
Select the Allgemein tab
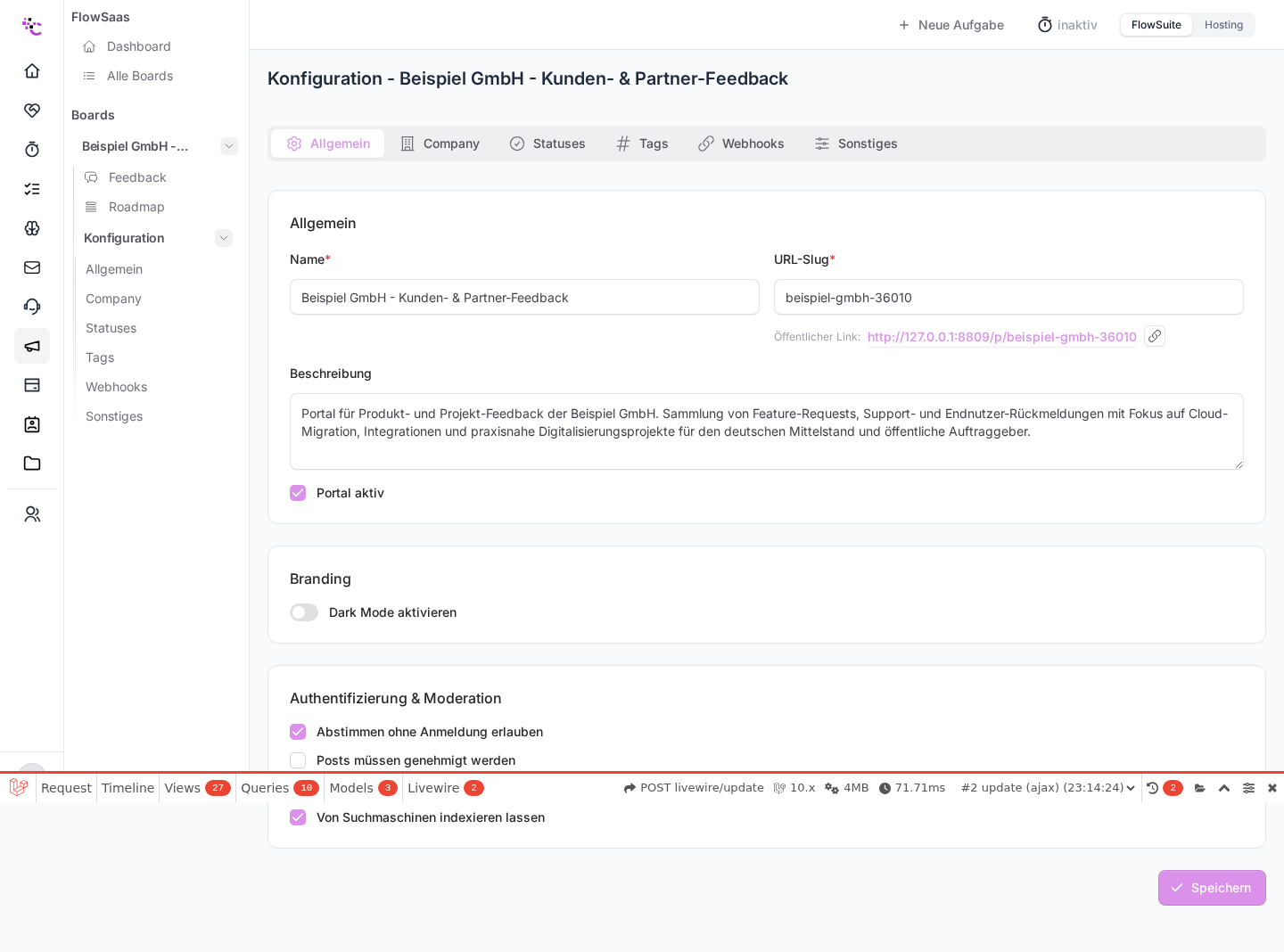pos(328,144)
